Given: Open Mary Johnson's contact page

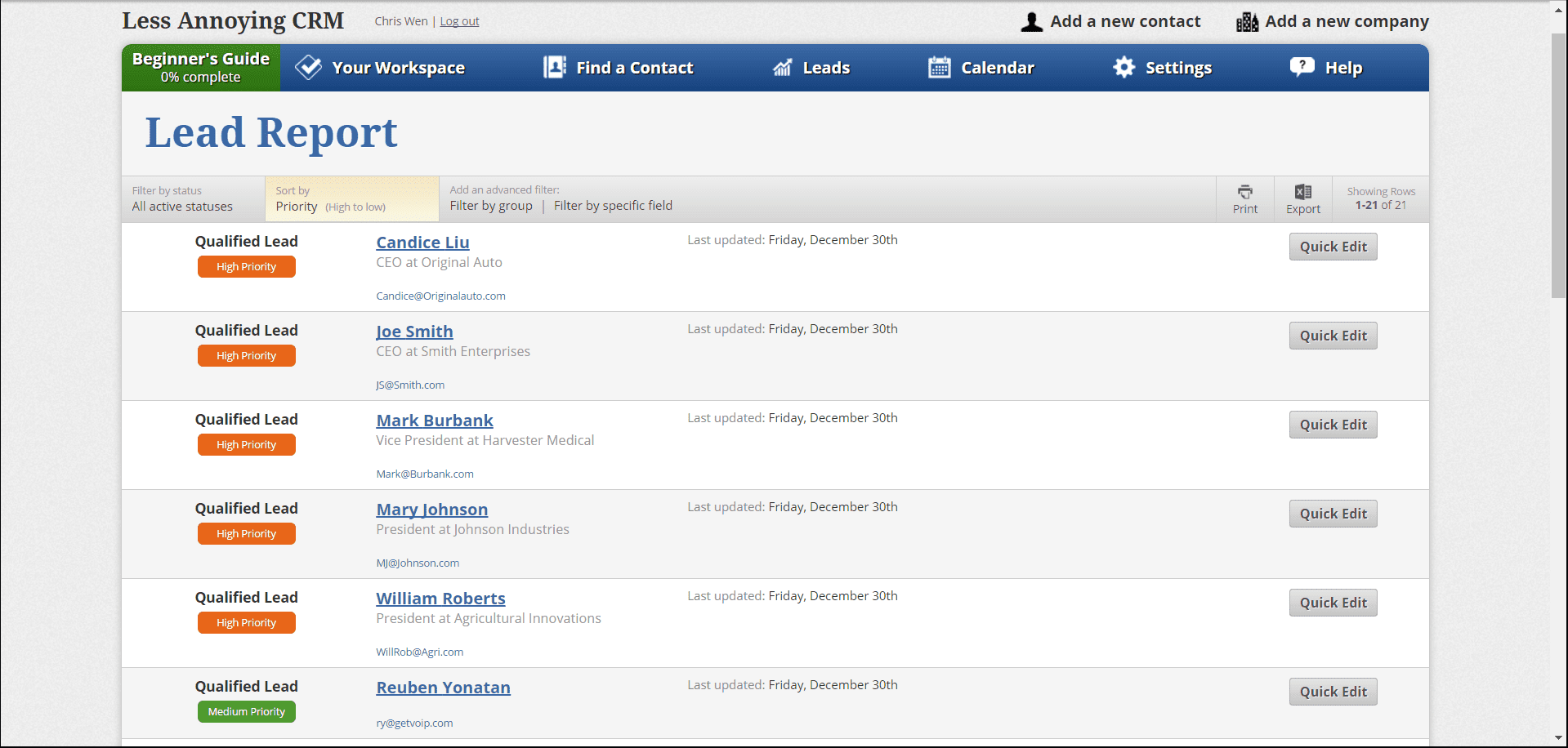Looking at the screenshot, I should pos(432,510).
